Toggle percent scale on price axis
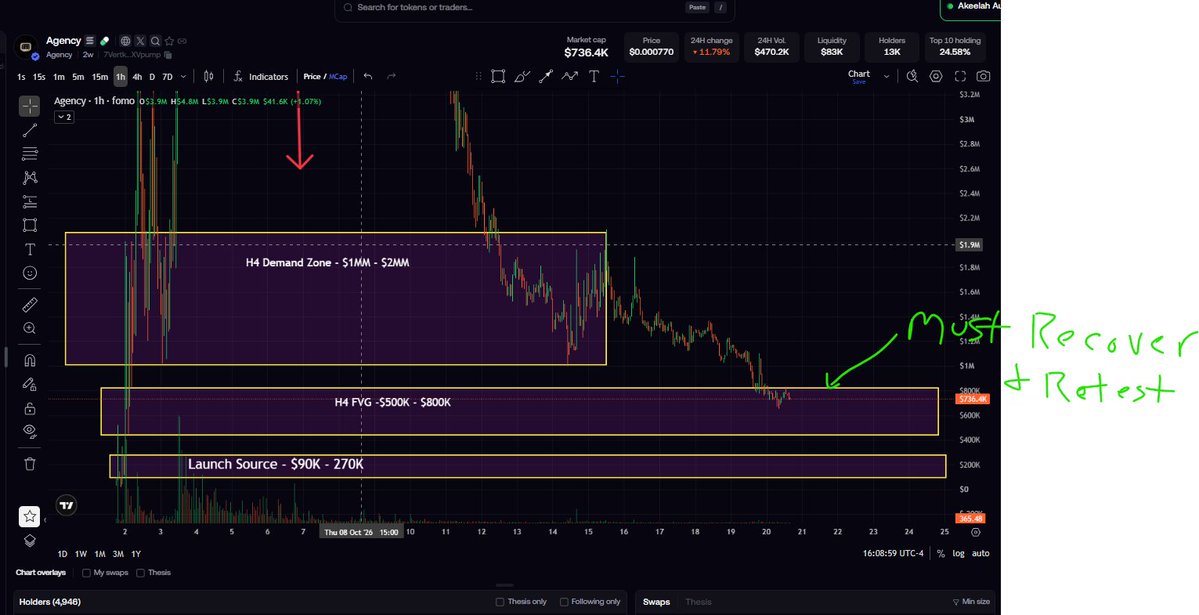 tap(941, 554)
